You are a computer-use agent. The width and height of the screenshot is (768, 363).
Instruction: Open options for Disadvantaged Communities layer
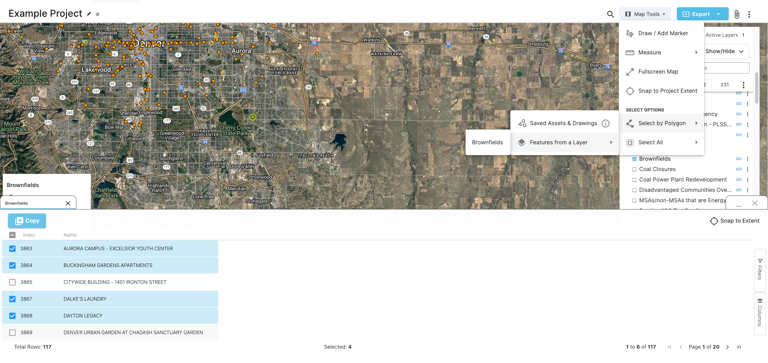(747, 190)
